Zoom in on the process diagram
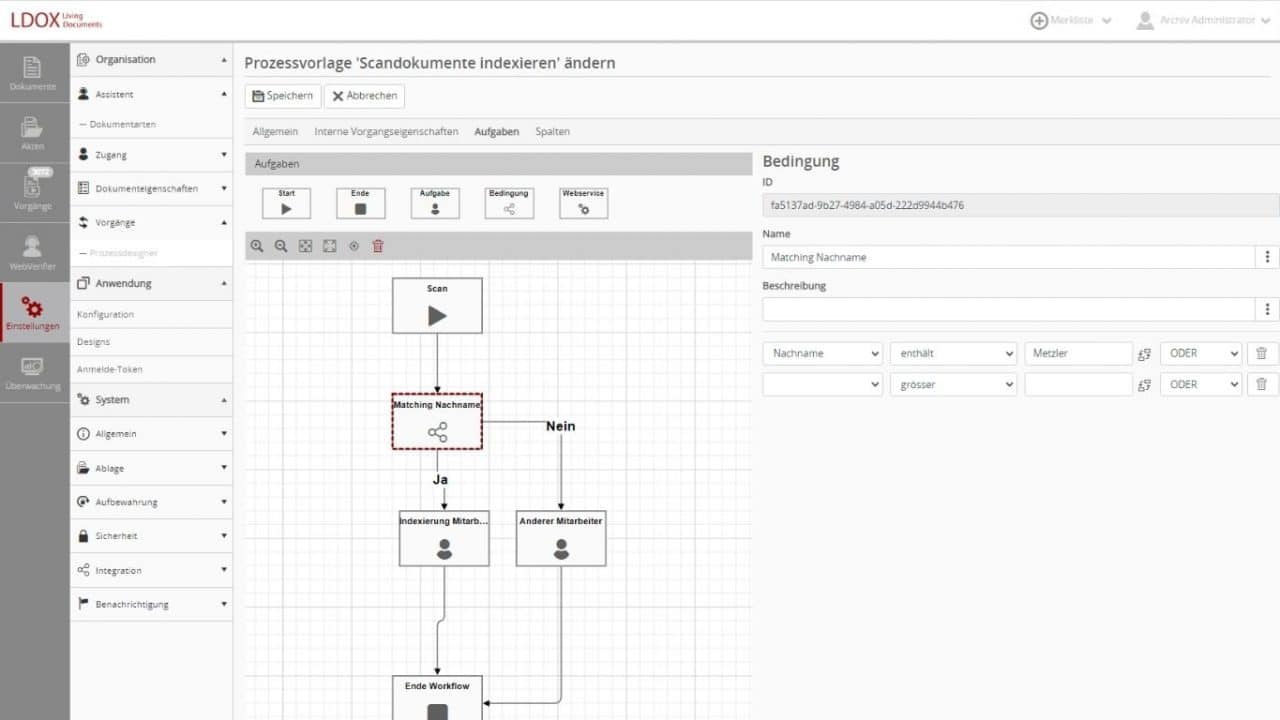 [258, 246]
